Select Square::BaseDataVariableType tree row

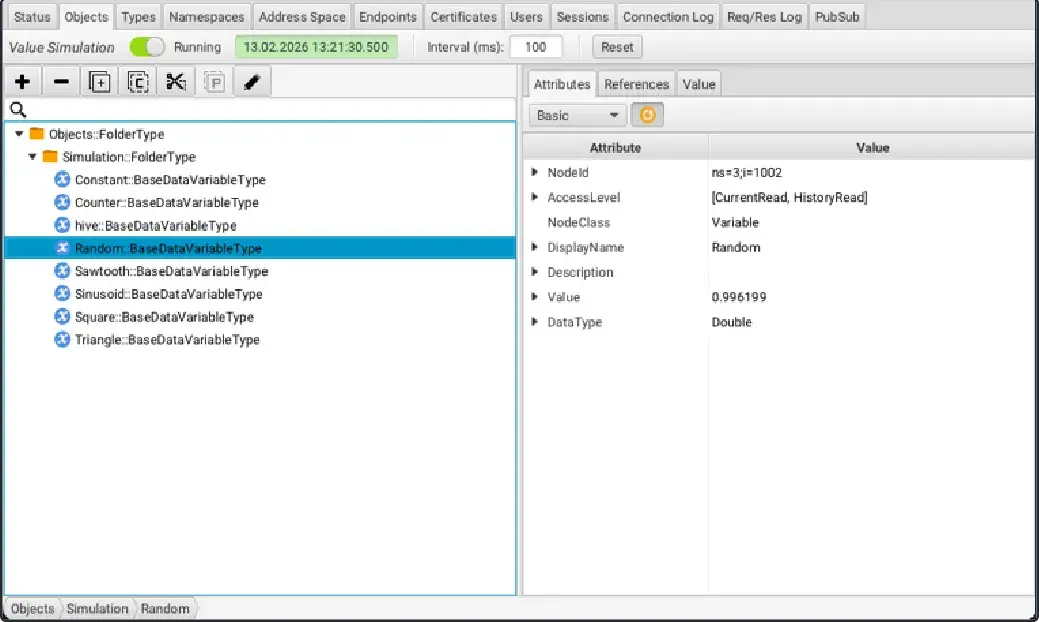point(260,317)
